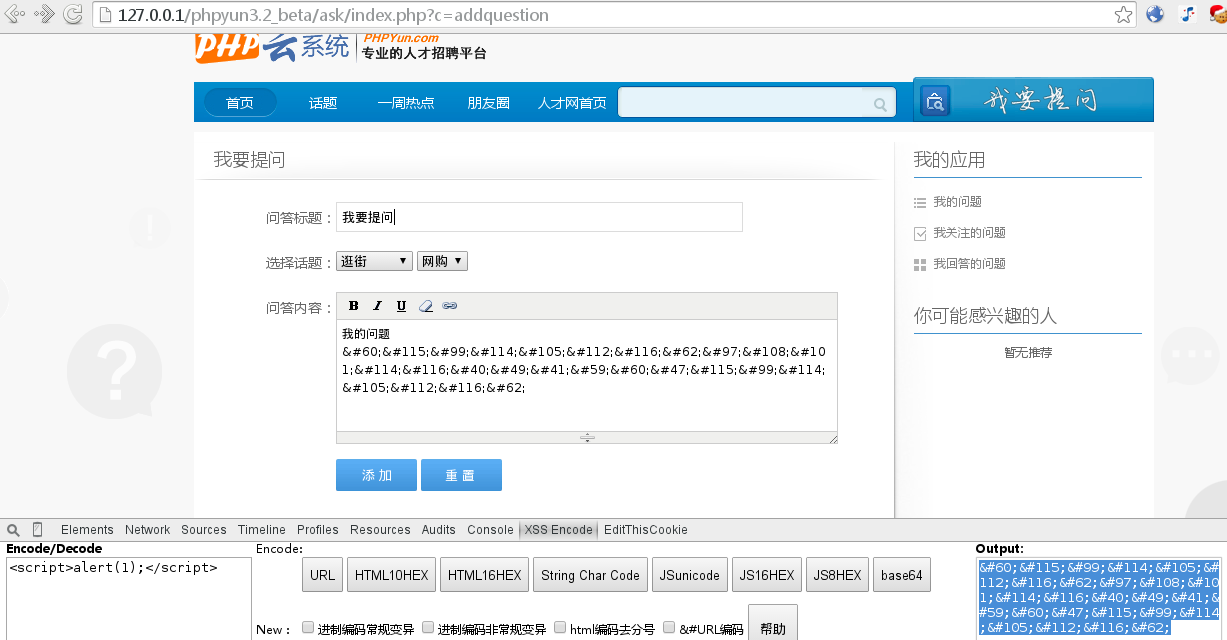Bookmark this page with the star icon
Viewport: 1227px width, 640px height.
click(x=1124, y=15)
